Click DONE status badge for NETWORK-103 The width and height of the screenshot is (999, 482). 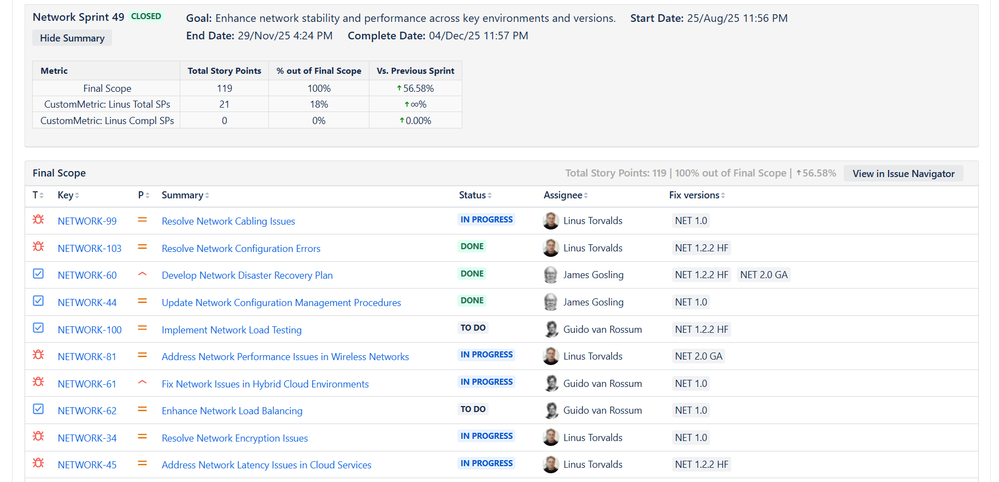[x=472, y=246]
